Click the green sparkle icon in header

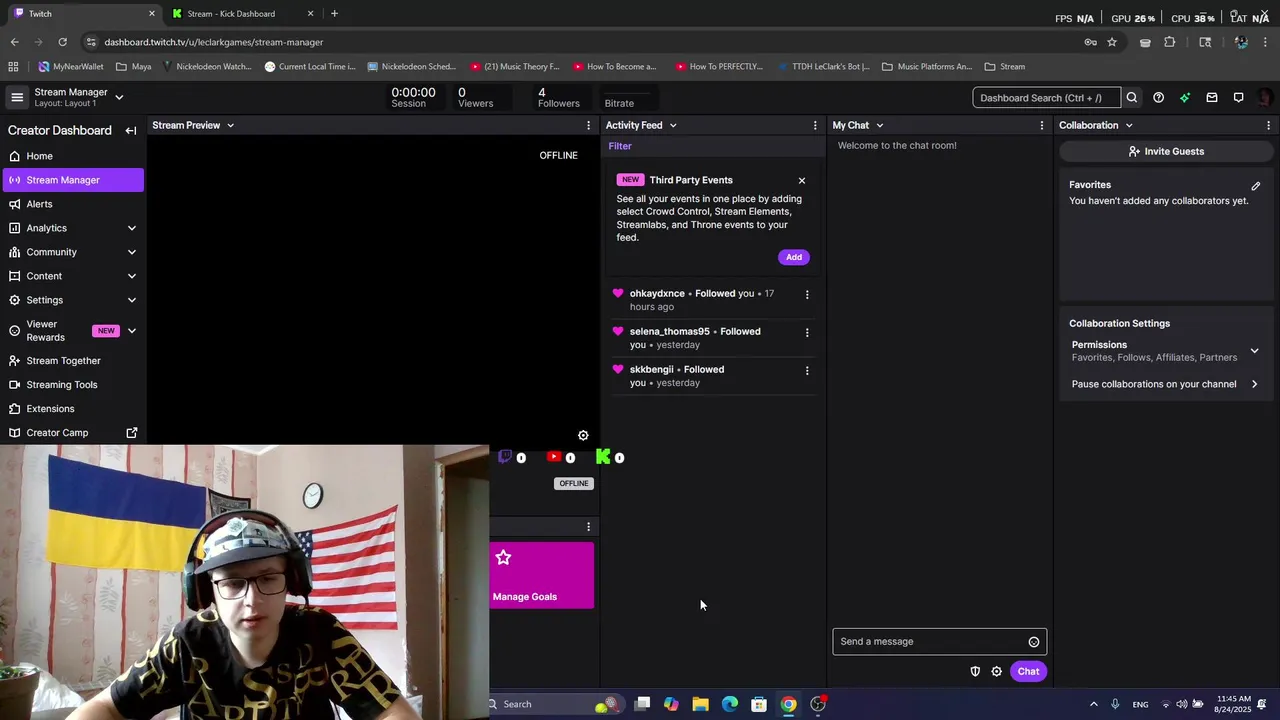point(1185,97)
